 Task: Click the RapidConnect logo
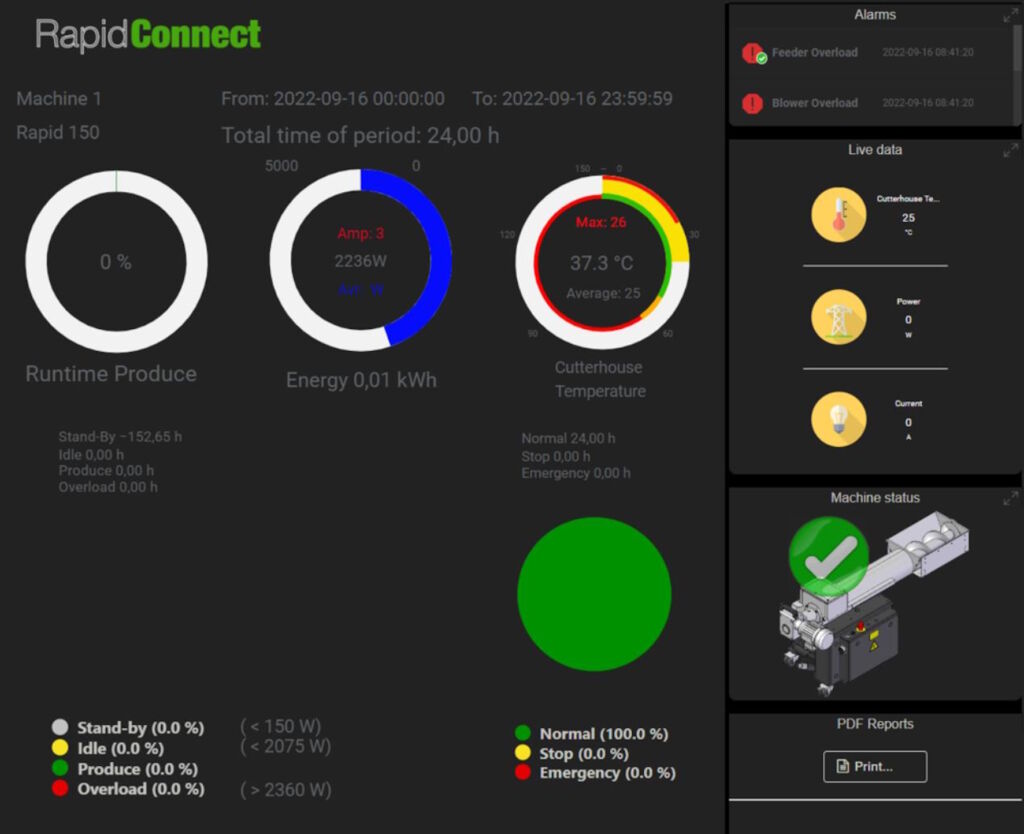pyautogui.click(x=148, y=35)
